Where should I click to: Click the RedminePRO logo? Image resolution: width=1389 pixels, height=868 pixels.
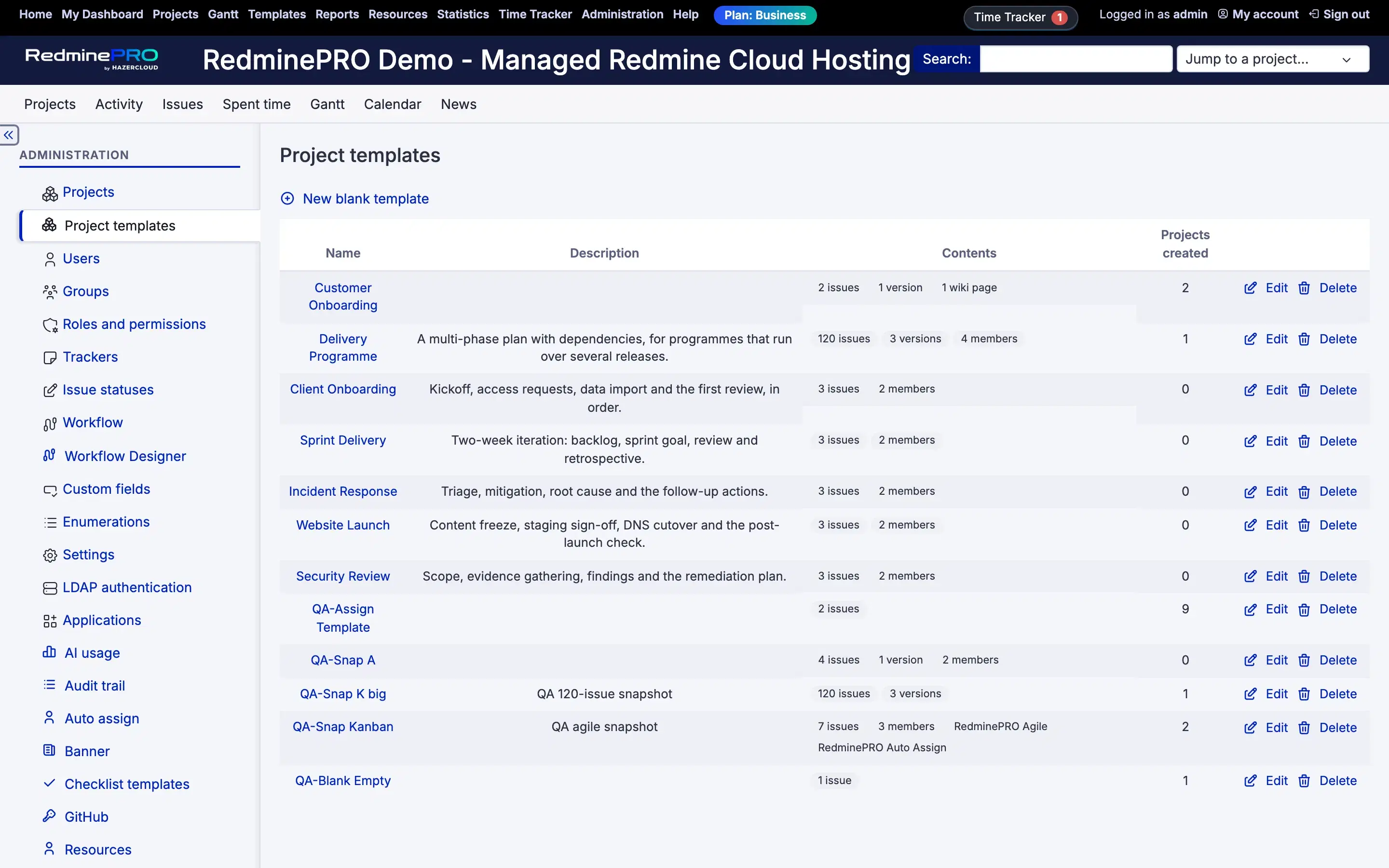92,58
